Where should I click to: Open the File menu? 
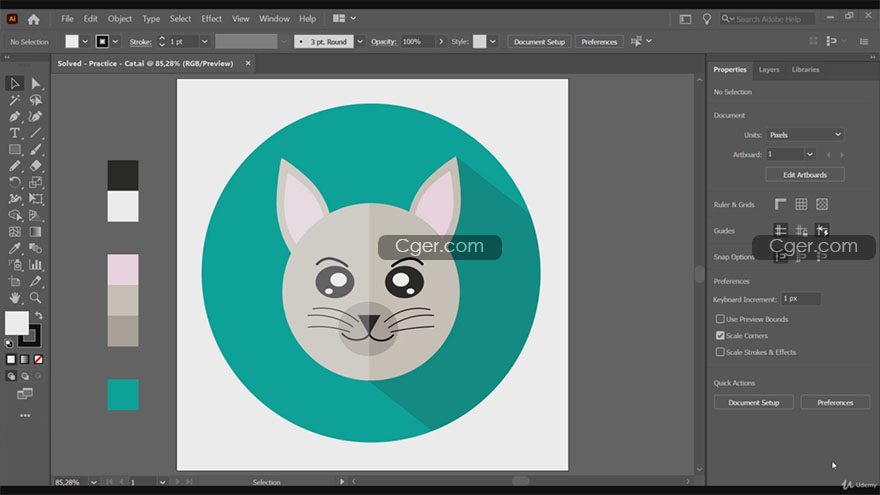pyautogui.click(x=67, y=19)
